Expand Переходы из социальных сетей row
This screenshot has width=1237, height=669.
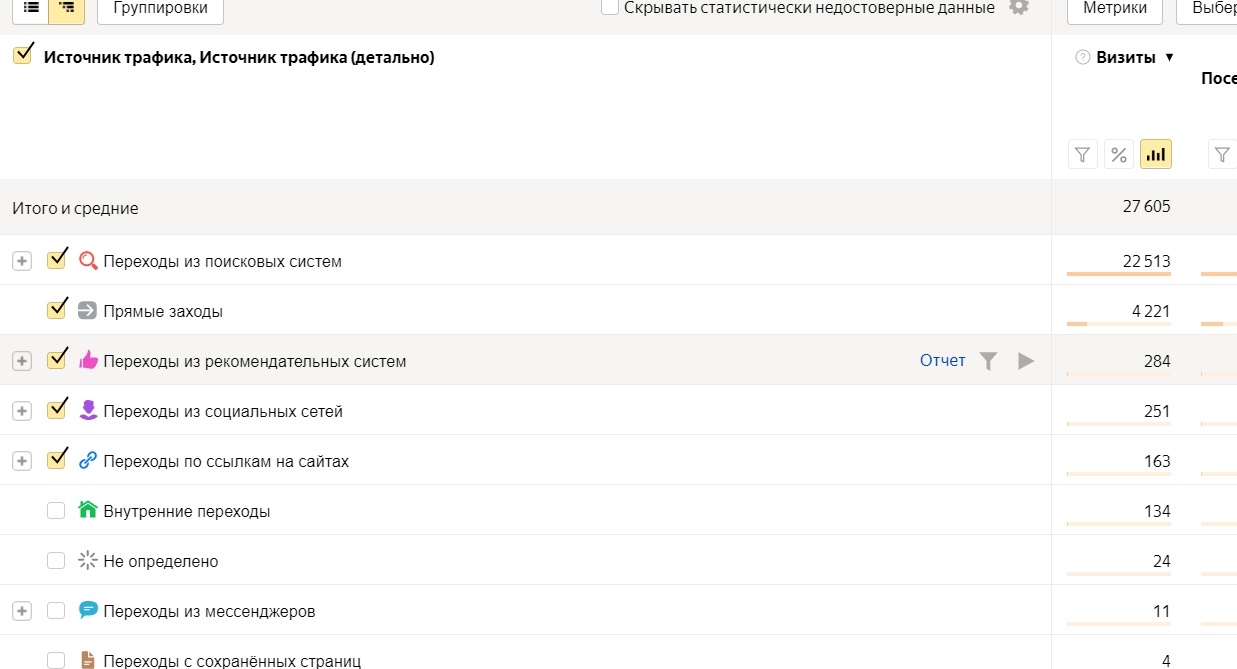[x=22, y=411]
